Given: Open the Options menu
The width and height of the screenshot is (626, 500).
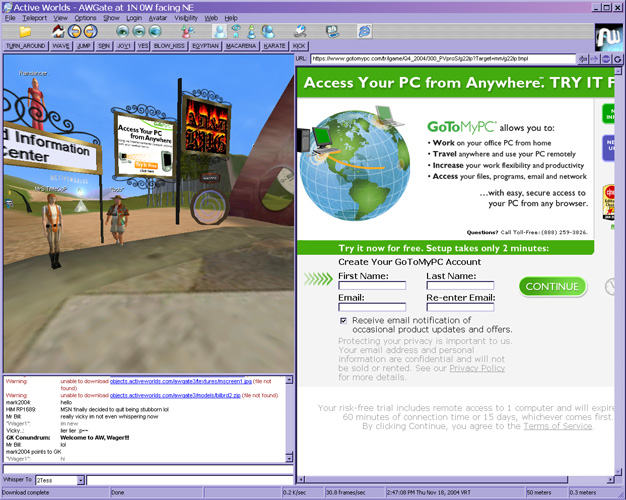Looking at the screenshot, I should pos(85,18).
